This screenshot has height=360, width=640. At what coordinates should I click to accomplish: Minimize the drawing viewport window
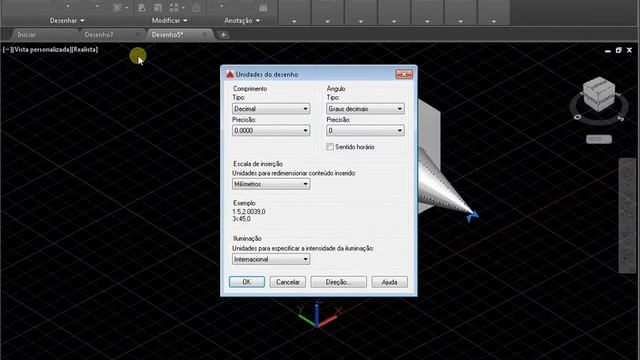[608, 51]
